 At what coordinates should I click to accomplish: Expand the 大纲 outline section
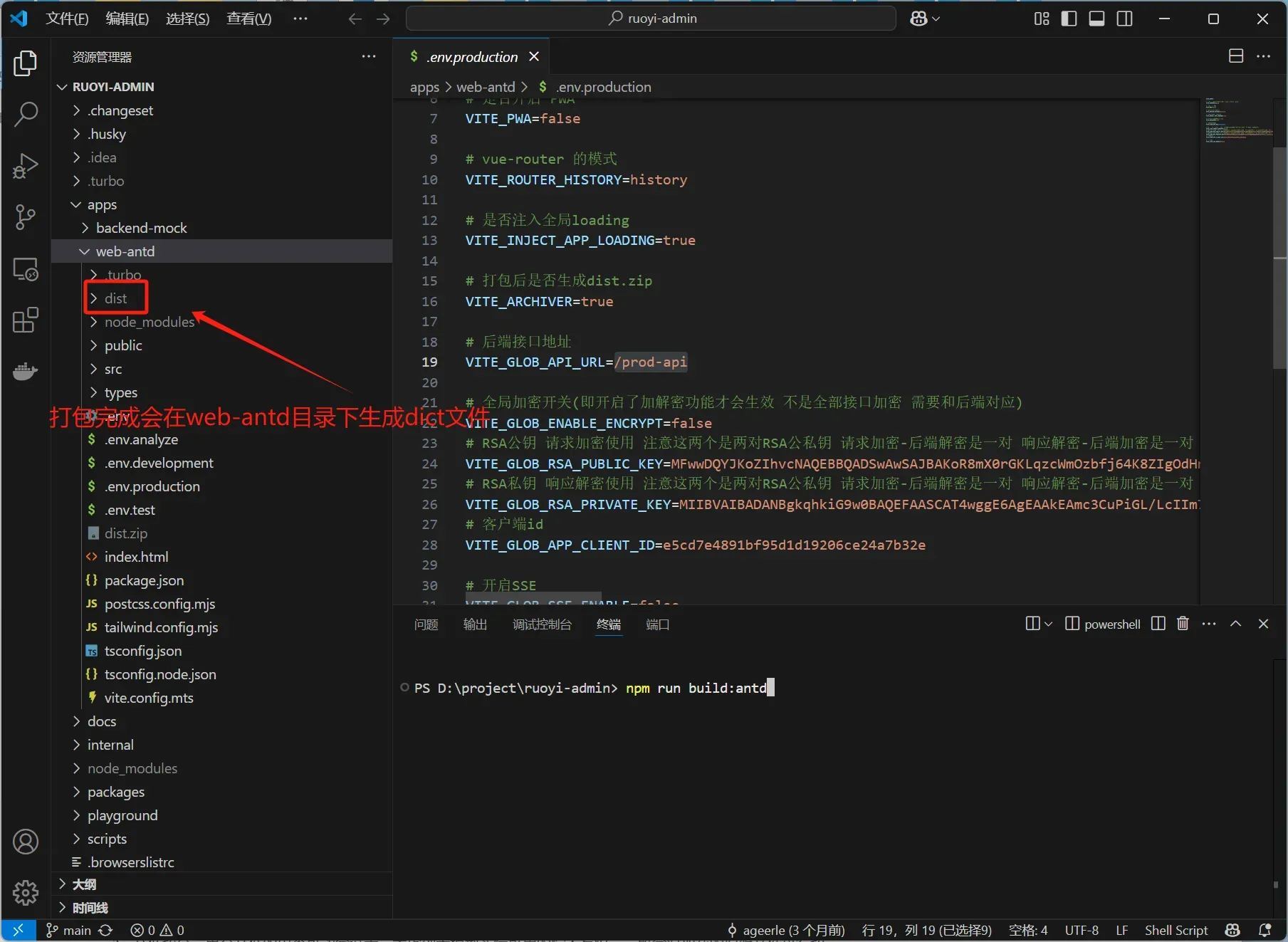(84, 884)
